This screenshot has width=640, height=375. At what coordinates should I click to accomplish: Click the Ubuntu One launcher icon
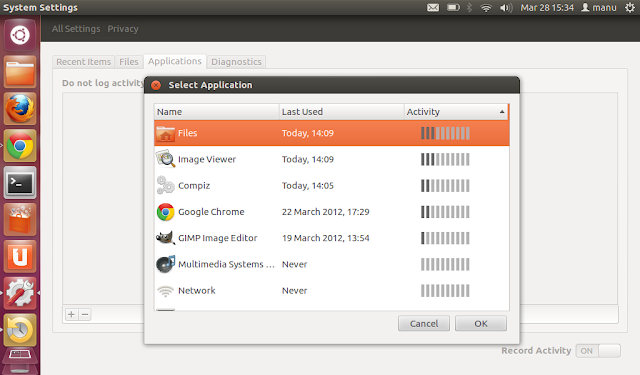point(20,256)
